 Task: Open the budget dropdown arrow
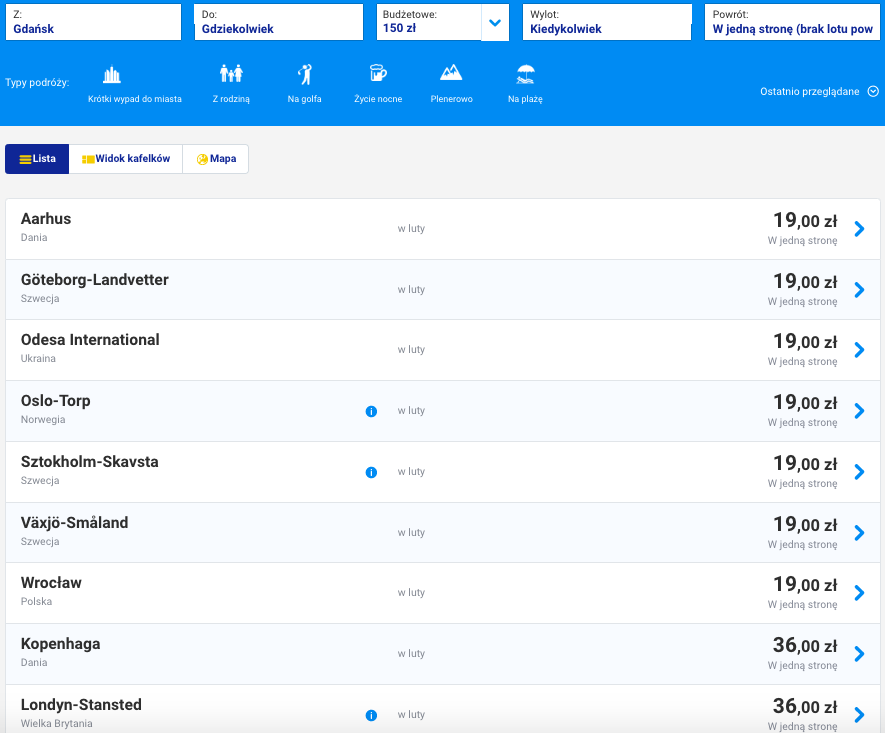pos(495,22)
